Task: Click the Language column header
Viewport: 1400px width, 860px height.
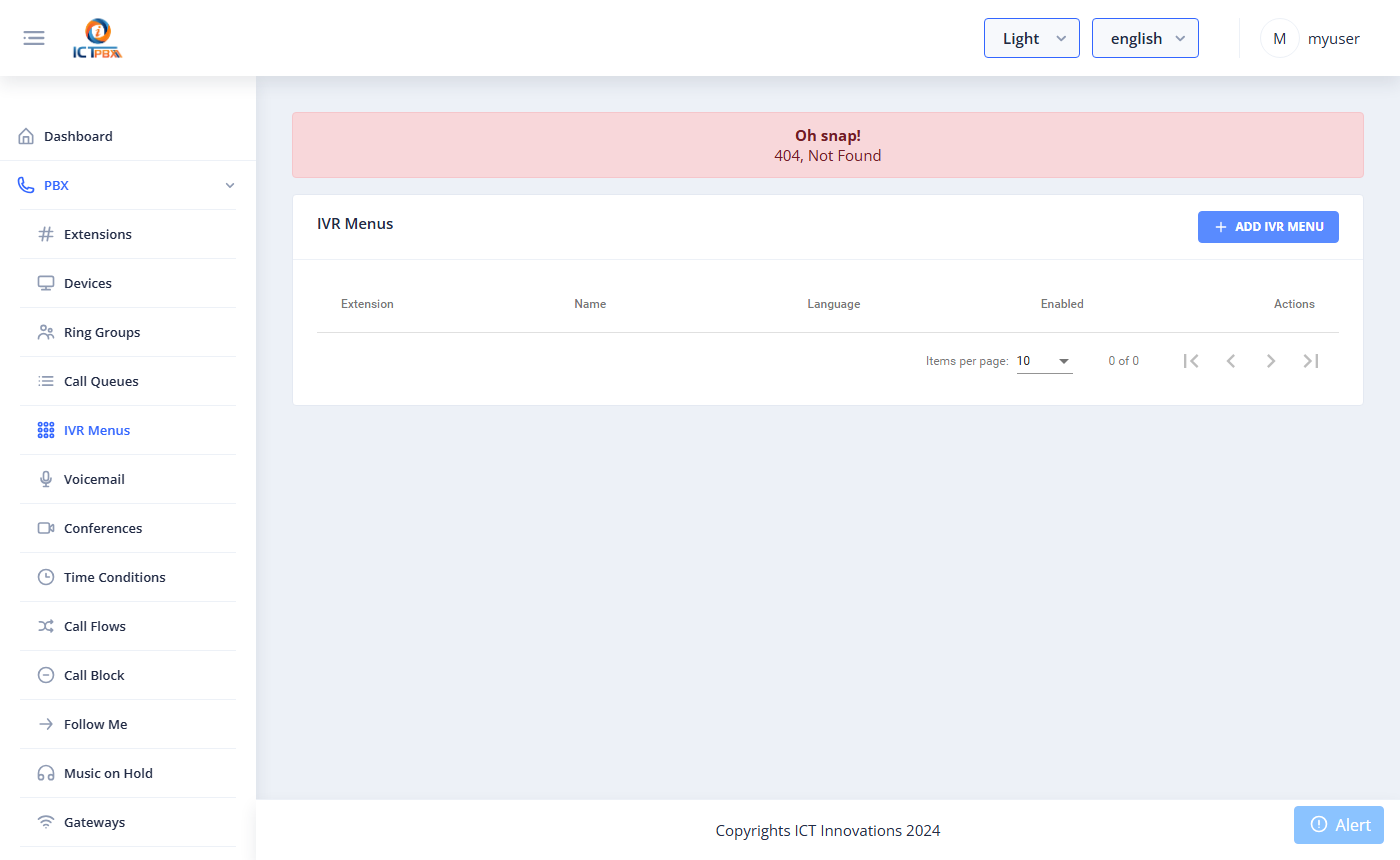Action: (834, 304)
